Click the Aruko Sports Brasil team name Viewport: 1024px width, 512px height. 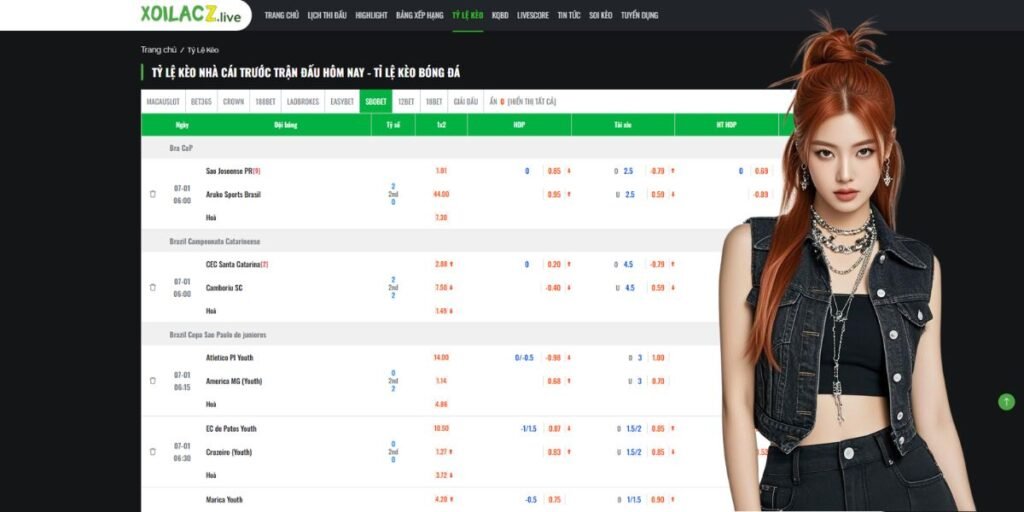pos(233,194)
